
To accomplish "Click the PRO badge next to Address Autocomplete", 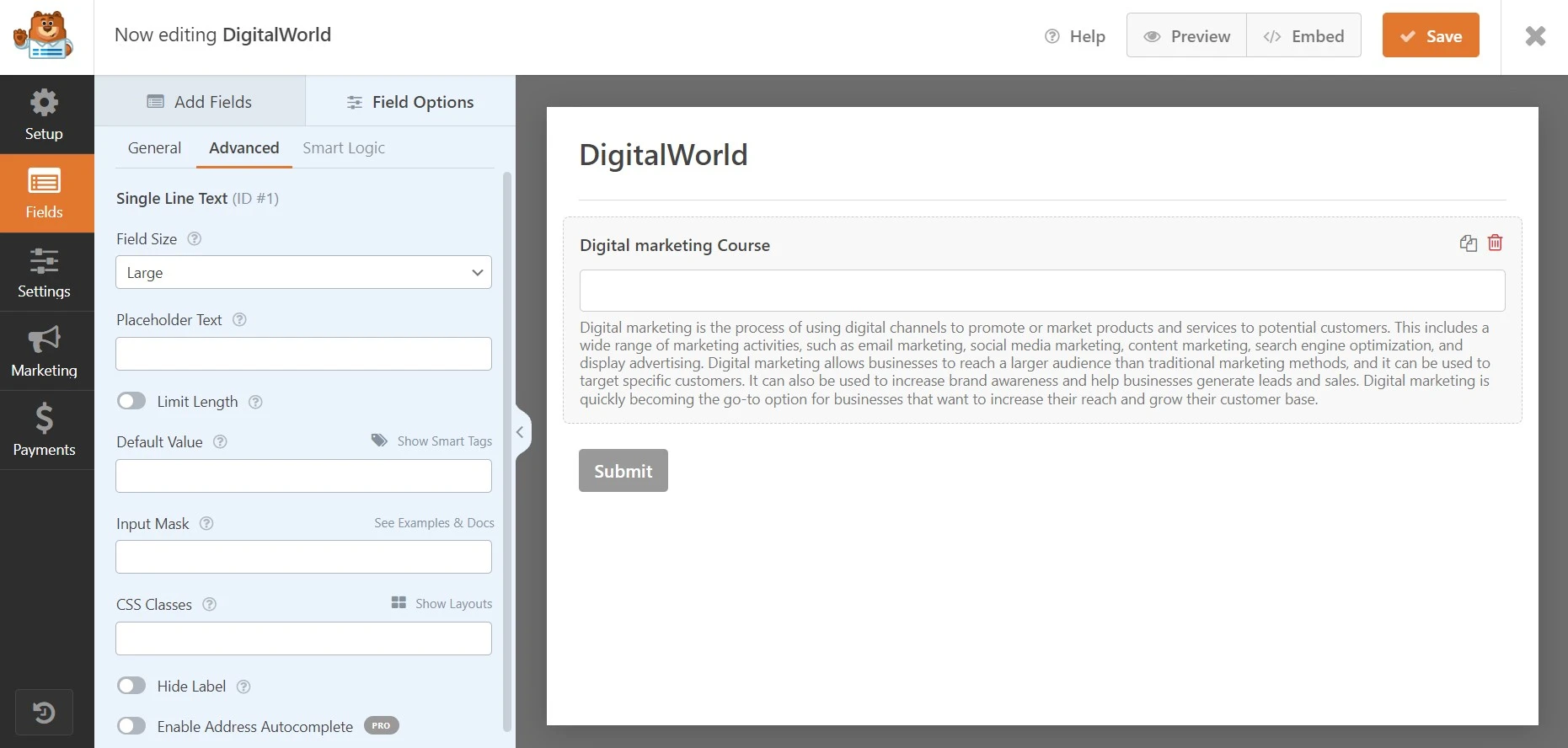I will tap(381, 725).
